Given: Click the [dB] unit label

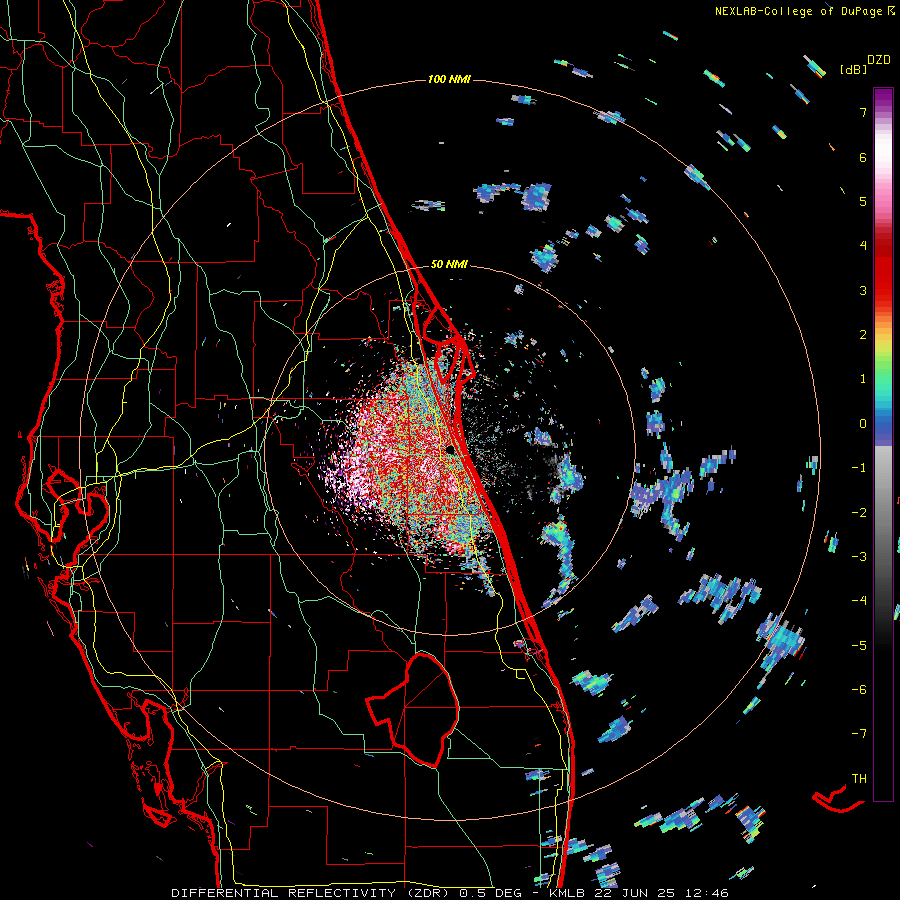Looking at the screenshot, I should [853, 69].
